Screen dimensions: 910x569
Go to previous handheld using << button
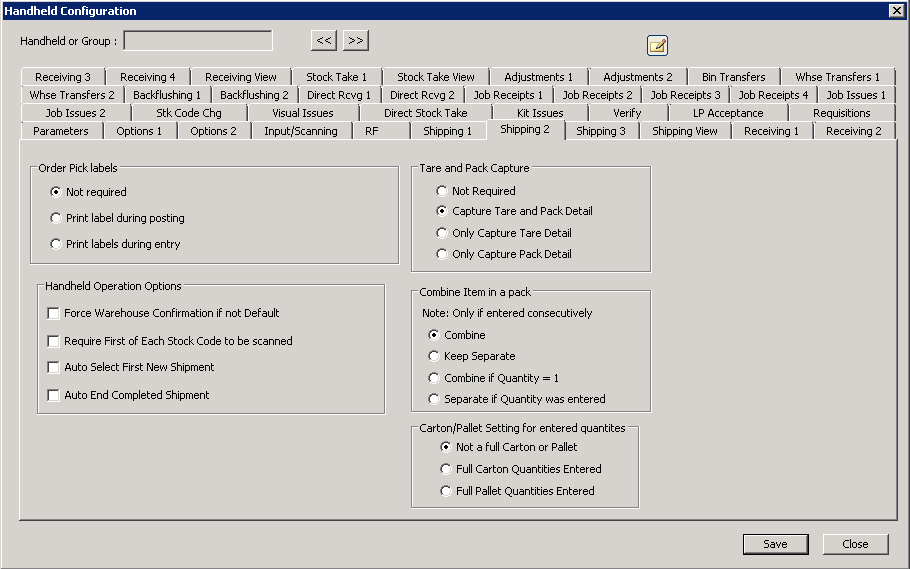(324, 40)
